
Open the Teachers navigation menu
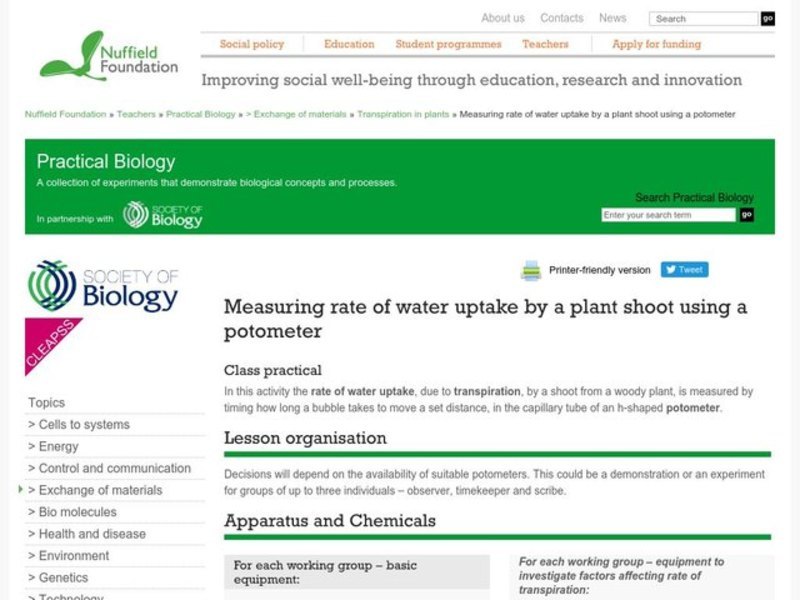[x=547, y=44]
